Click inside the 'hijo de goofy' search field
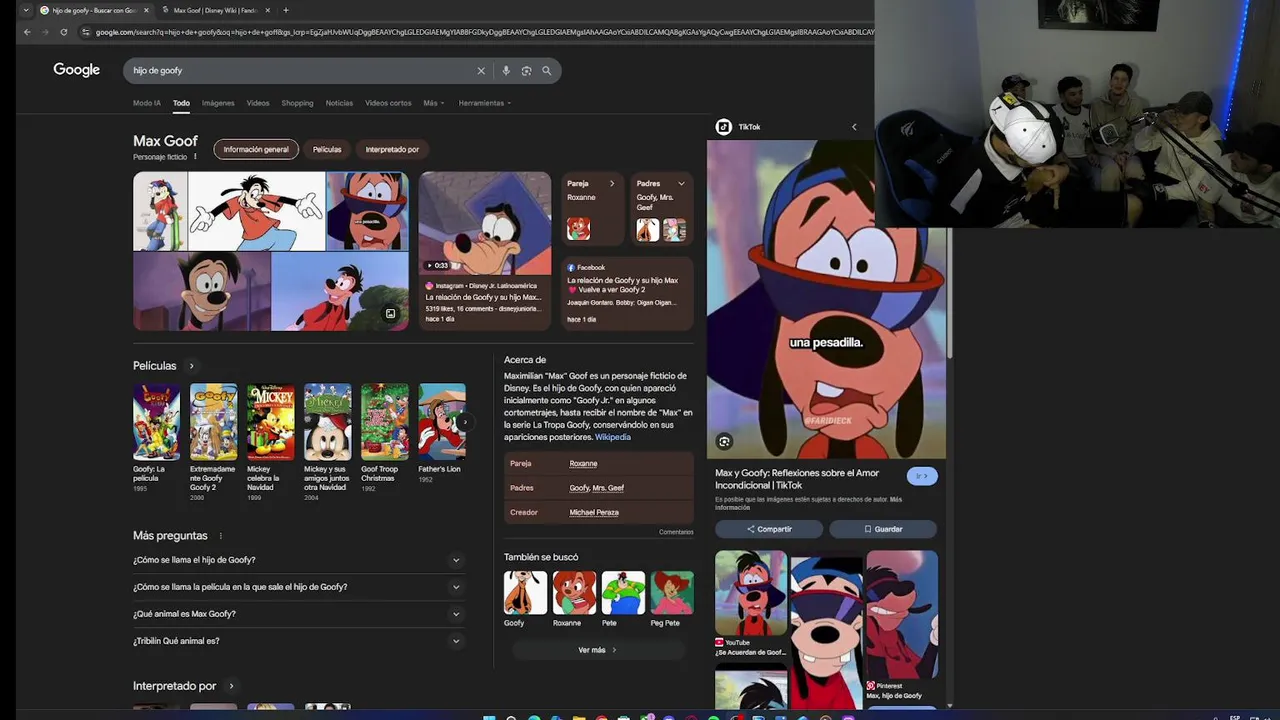Screen dimensions: 1280x720 pyautogui.click(x=300, y=71)
